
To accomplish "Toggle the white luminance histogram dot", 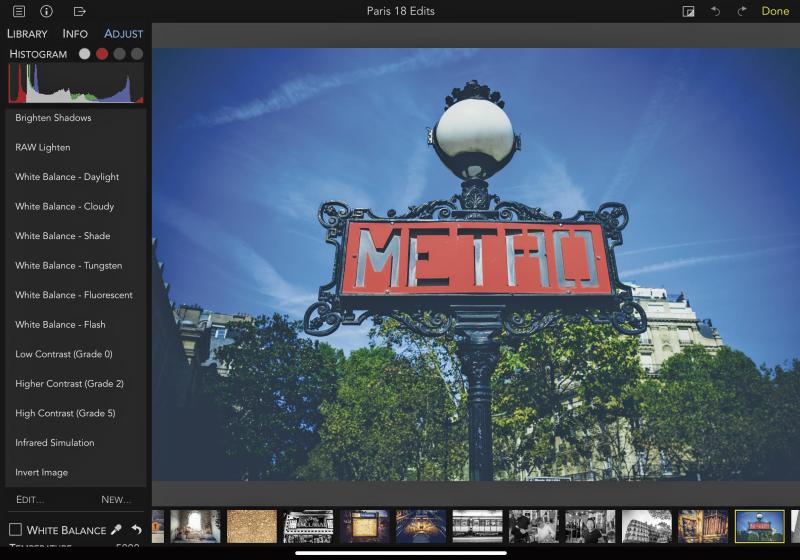I will coord(85,54).
